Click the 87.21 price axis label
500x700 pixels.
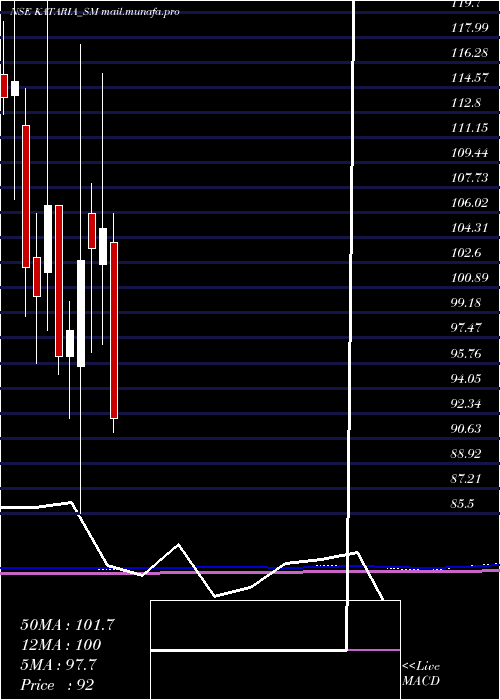point(466,479)
